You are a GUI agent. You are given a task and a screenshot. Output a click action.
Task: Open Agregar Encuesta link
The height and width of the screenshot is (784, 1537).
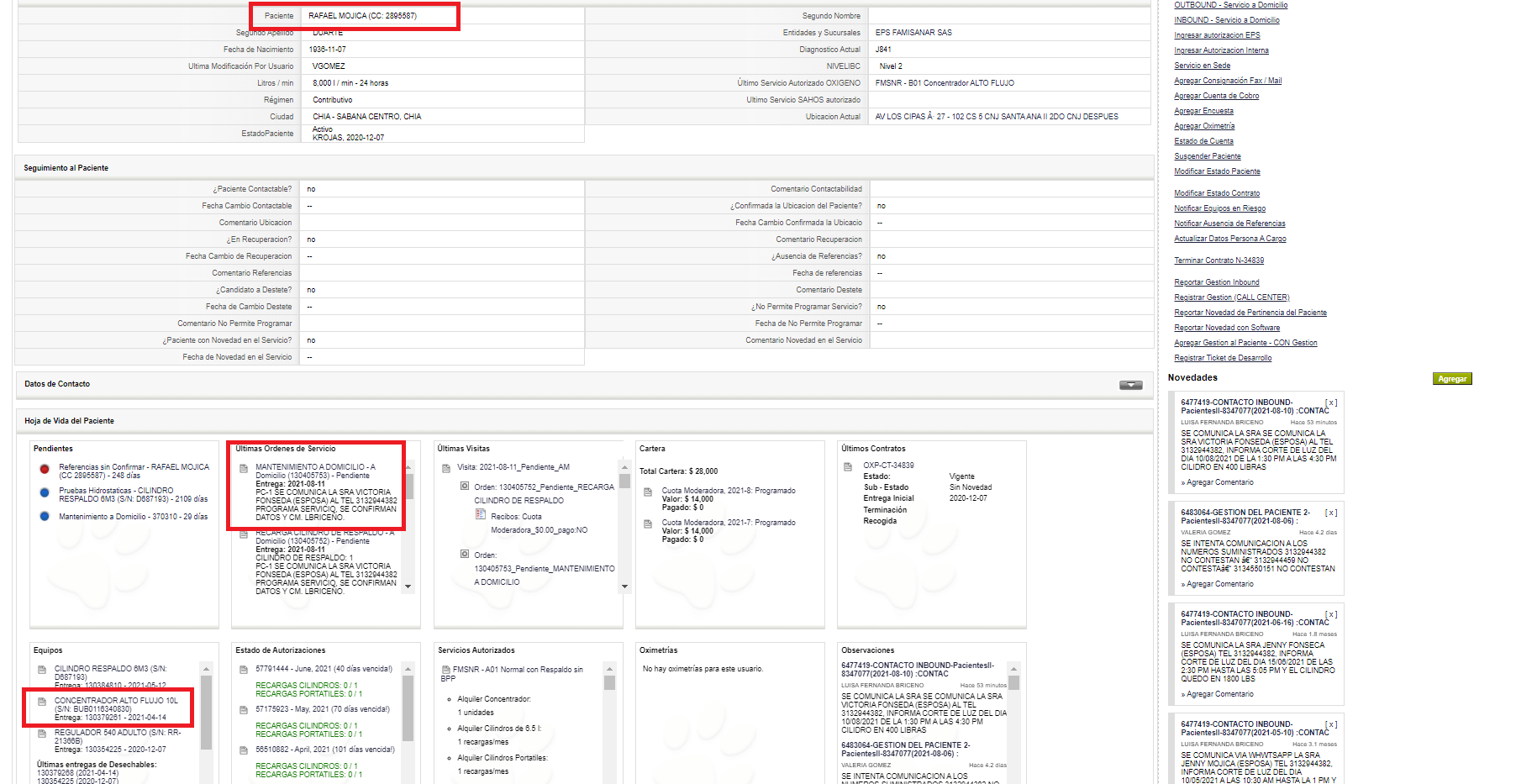pyautogui.click(x=1203, y=111)
